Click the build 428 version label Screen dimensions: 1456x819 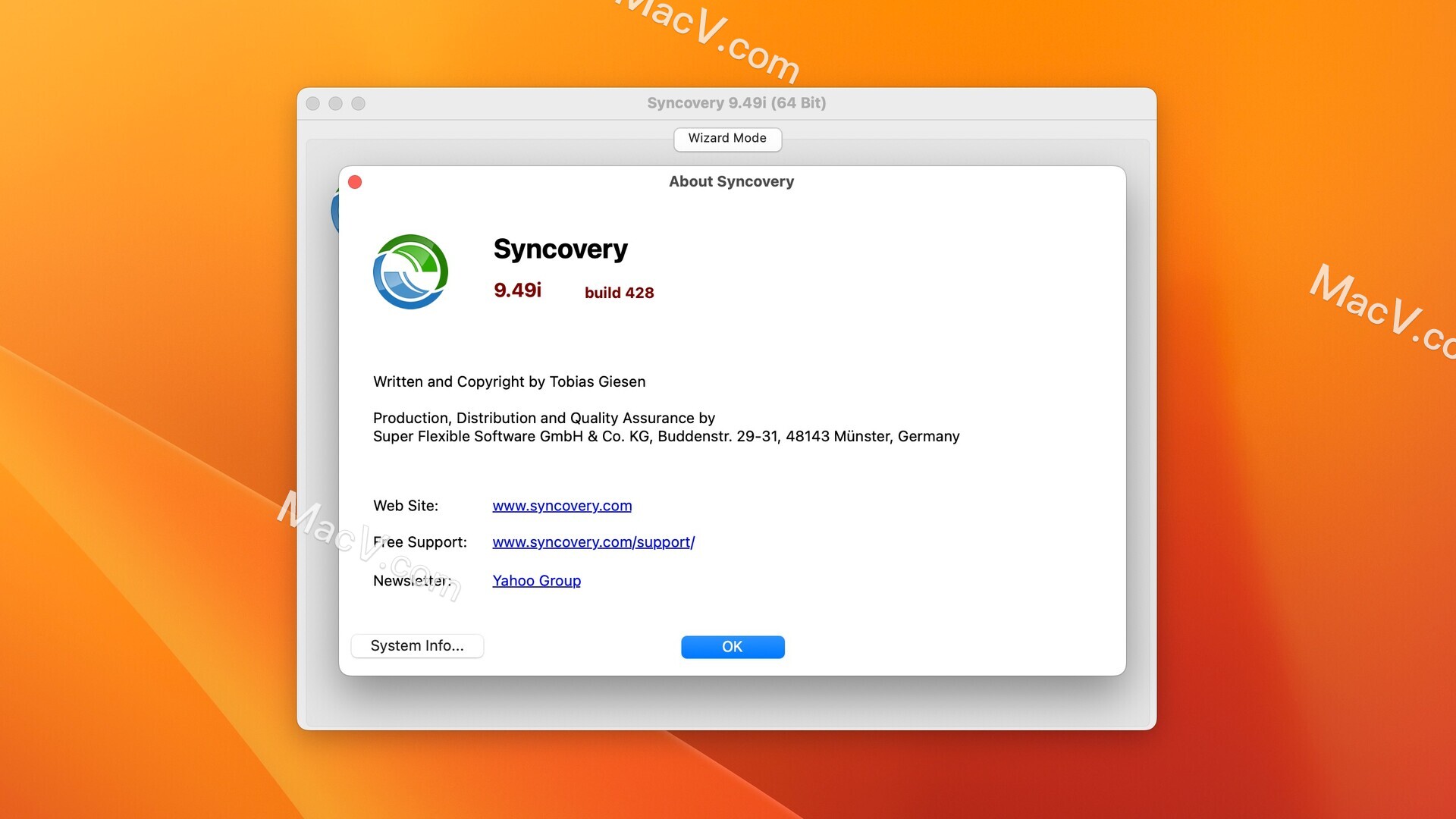point(620,292)
